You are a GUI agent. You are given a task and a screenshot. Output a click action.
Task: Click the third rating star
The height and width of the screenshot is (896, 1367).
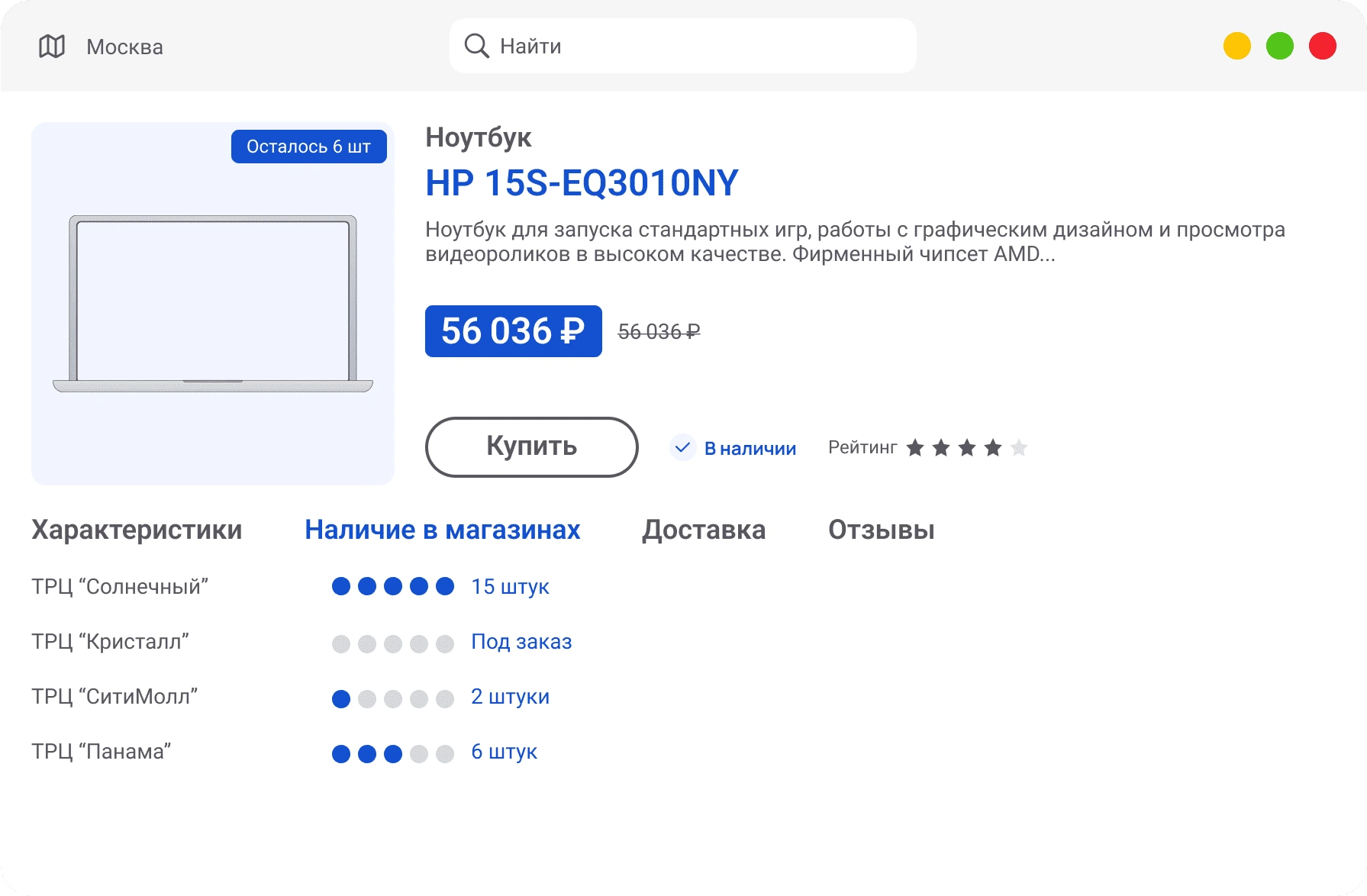[x=967, y=448]
